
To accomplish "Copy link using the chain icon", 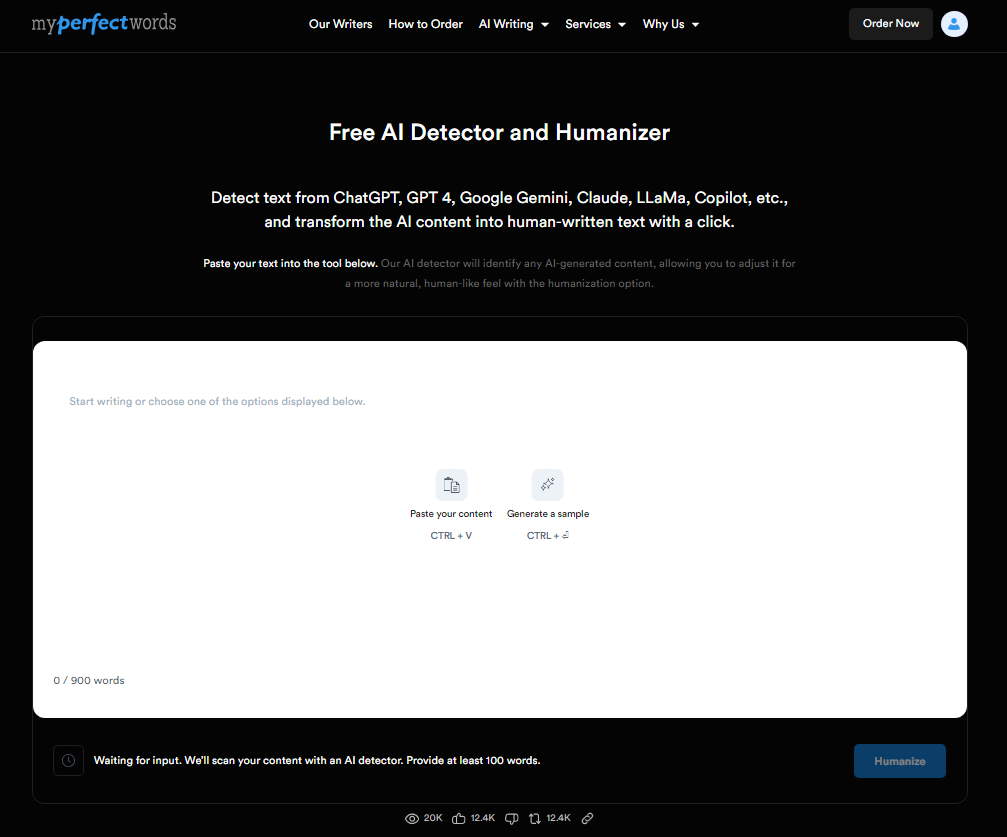I will tap(587, 818).
